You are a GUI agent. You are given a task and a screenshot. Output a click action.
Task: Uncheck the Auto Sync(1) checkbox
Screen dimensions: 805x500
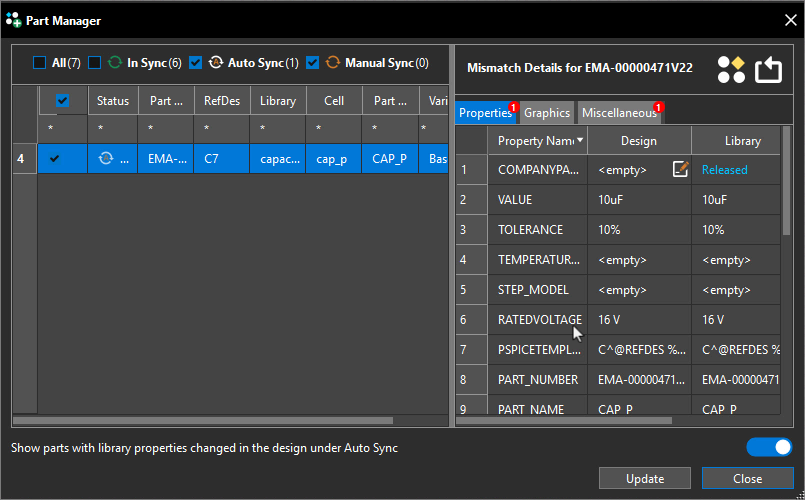point(195,63)
